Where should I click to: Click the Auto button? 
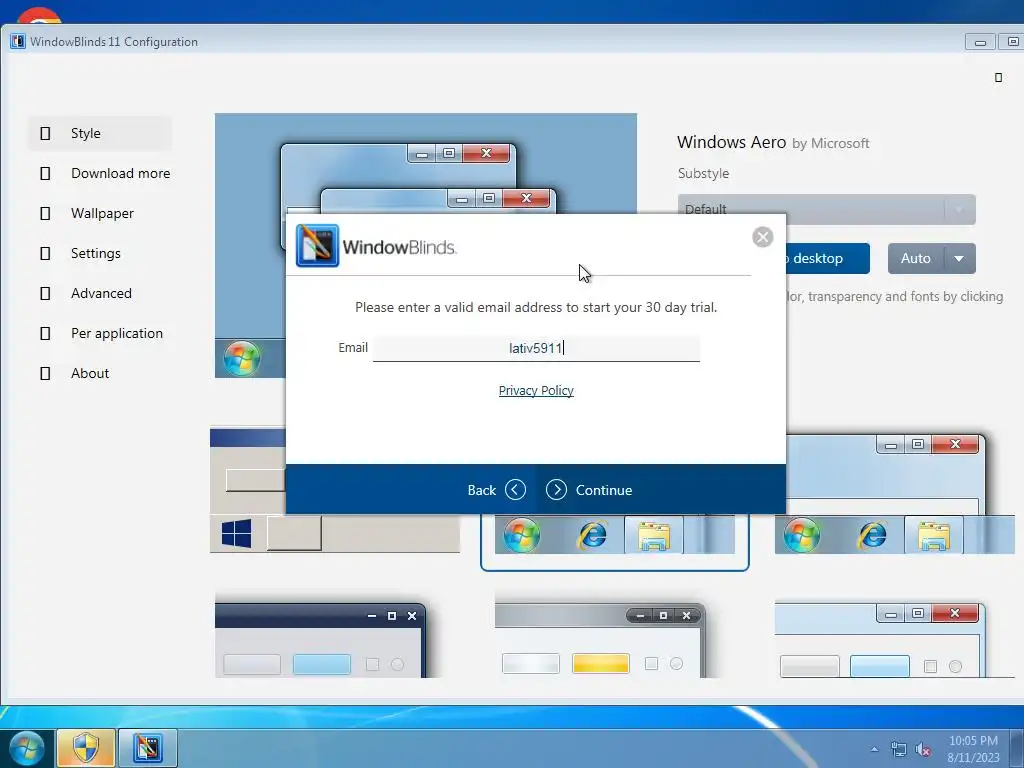click(x=916, y=259)
